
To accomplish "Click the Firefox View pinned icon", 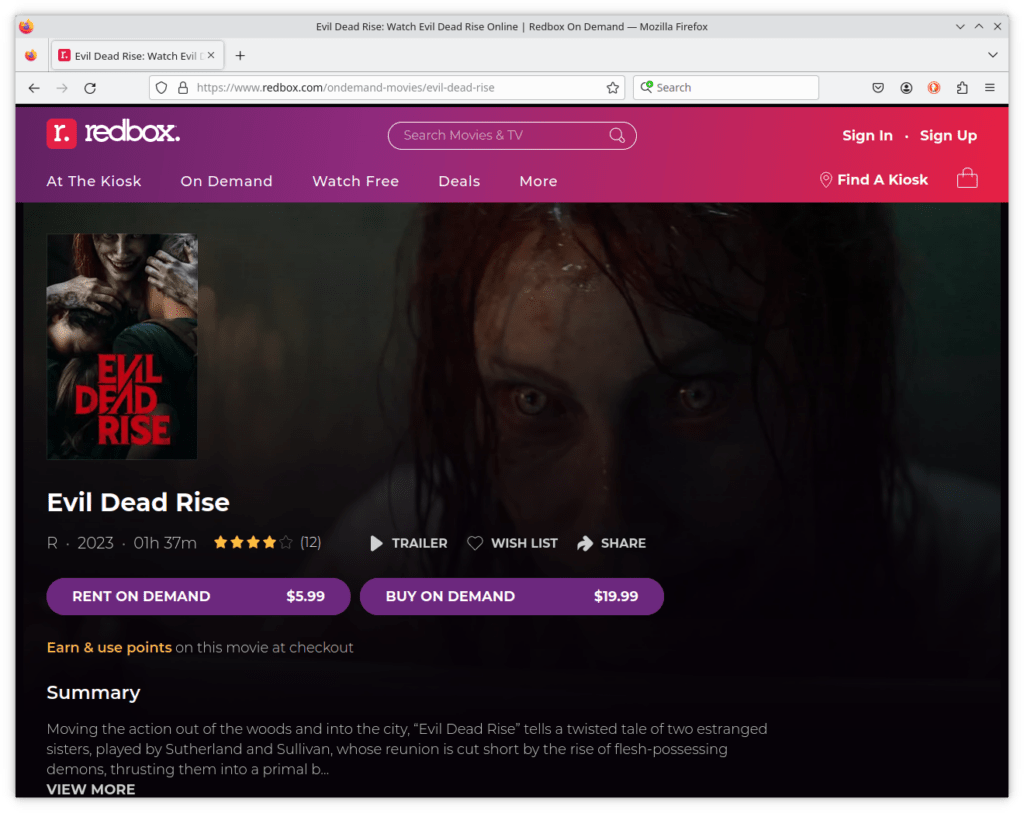I will tap(31, 56).
